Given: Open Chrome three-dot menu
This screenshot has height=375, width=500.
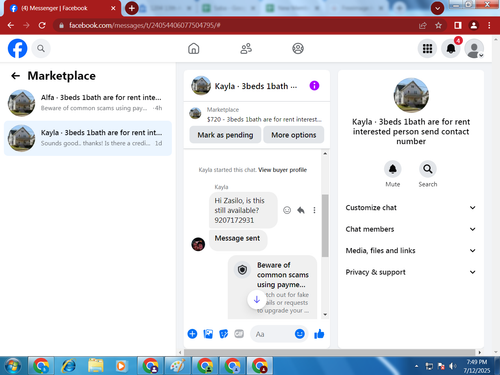Looking at the screenshot, I should point(489,25).
